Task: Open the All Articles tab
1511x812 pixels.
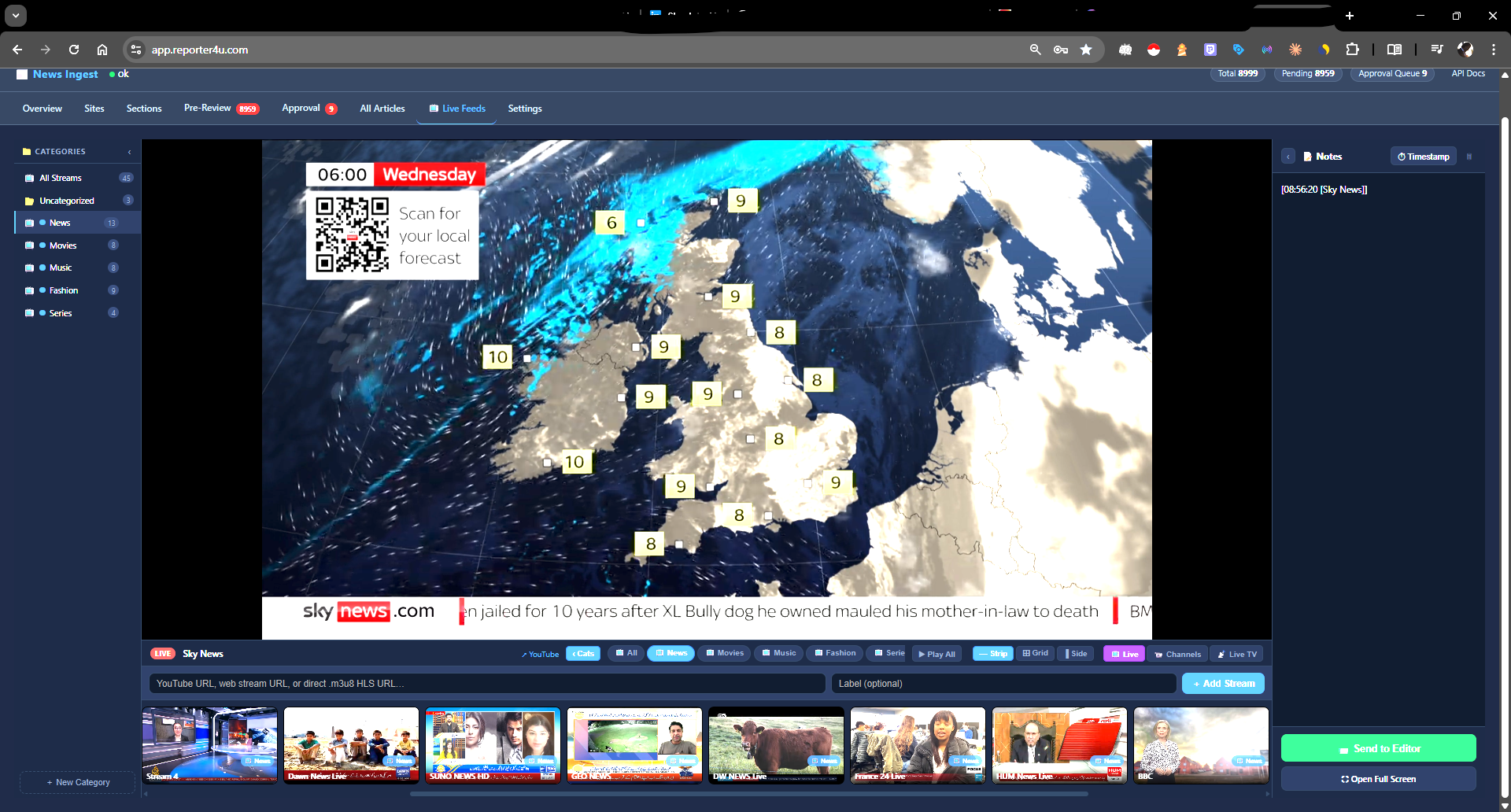Action: [382, 109]
